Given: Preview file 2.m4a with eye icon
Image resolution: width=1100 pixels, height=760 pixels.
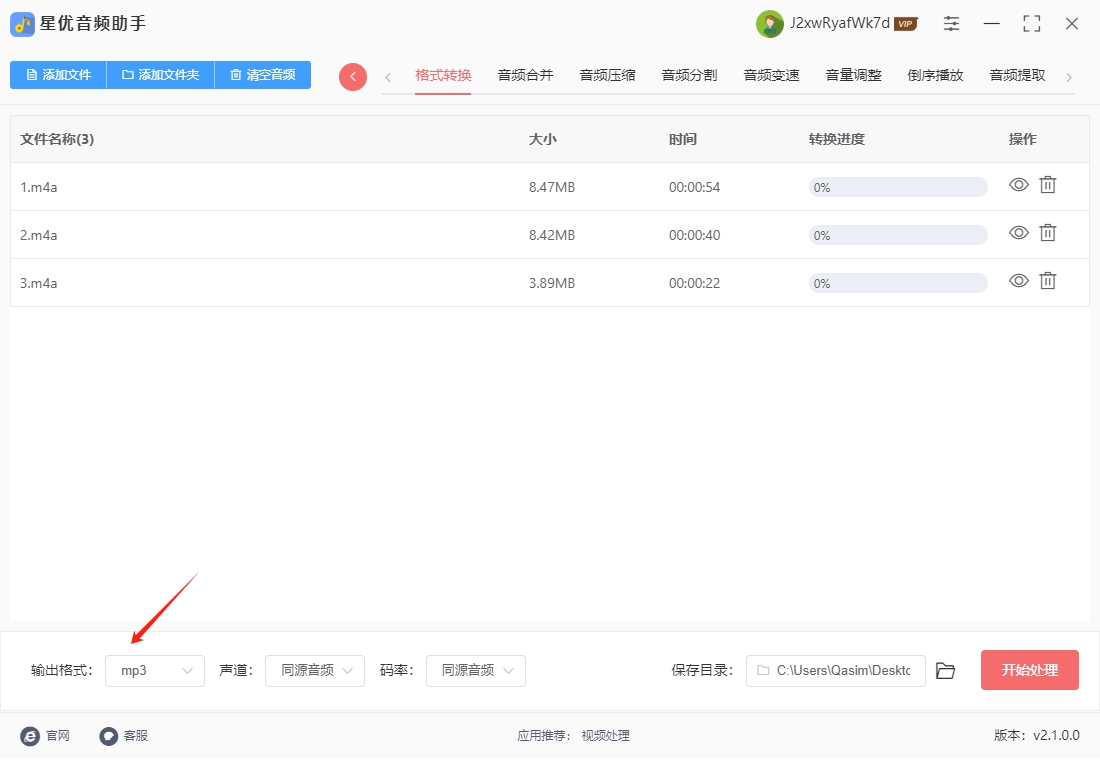Looking at the screenshot, I should [1019, 232].
